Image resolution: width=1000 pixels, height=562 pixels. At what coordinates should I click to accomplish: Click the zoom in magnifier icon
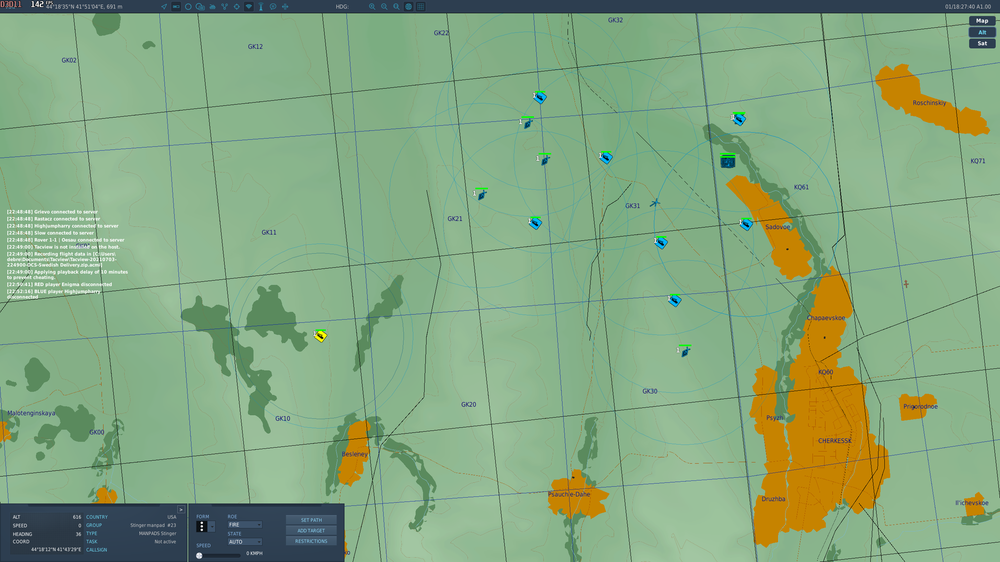(372, 6)
